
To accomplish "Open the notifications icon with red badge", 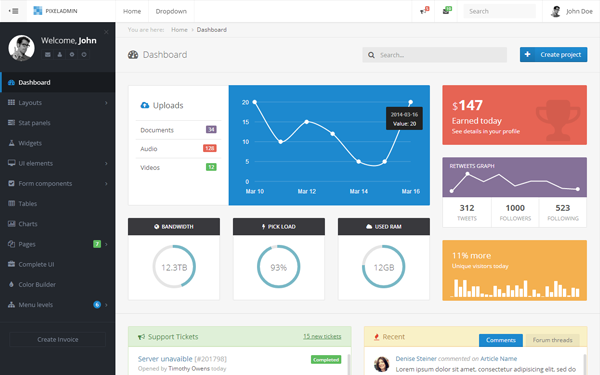I will (x=424, y=11).
